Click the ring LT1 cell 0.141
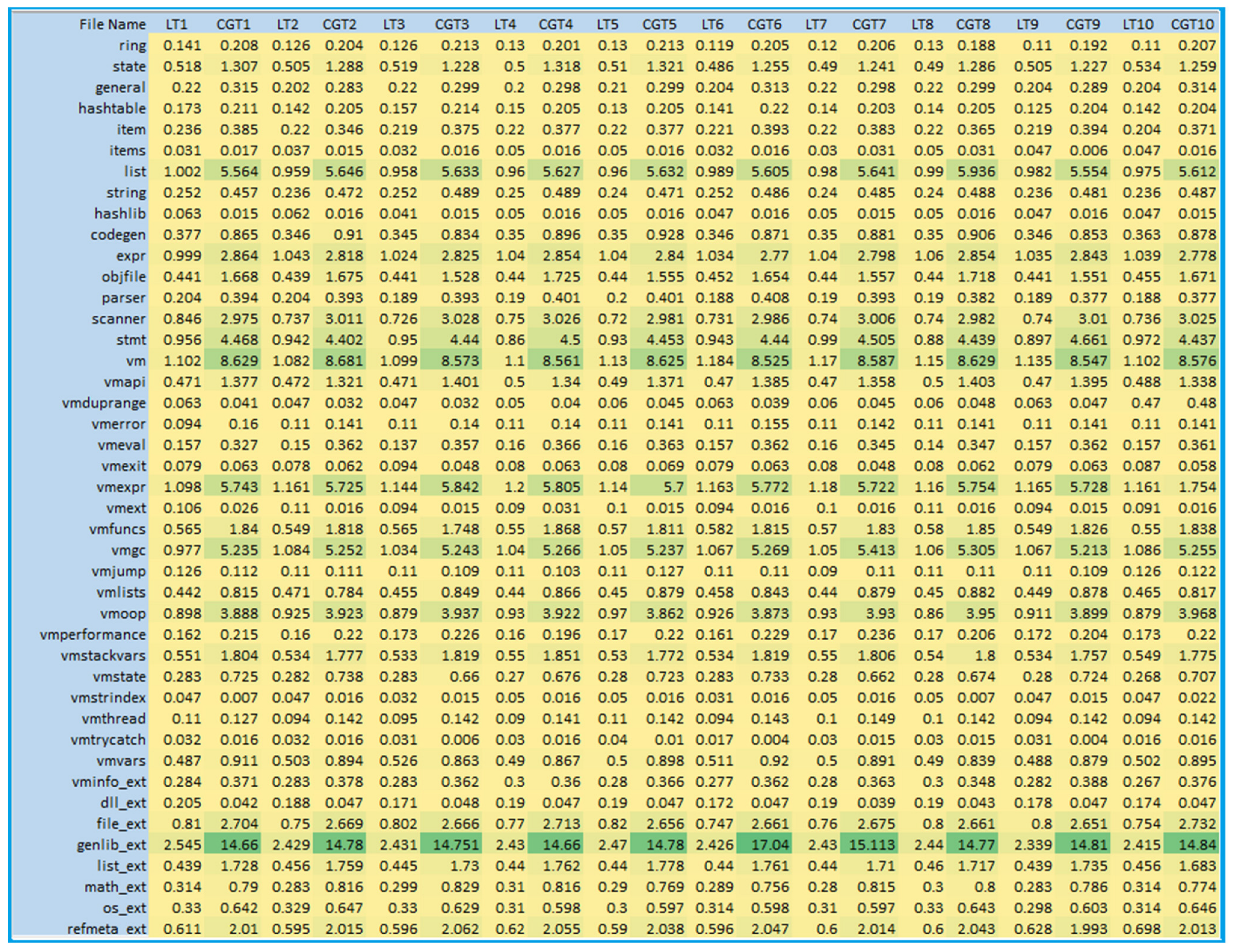 pos(182,45)
